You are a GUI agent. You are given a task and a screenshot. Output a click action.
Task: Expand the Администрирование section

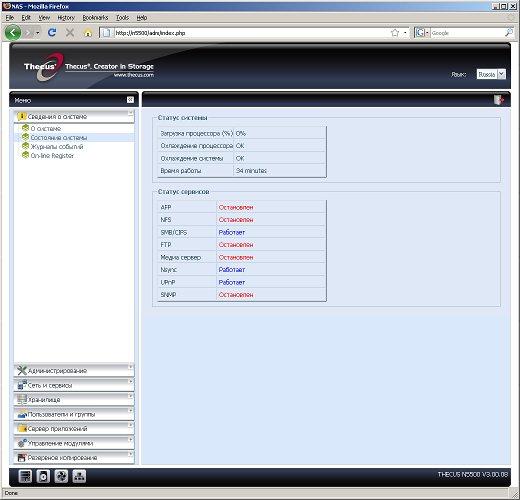click(74, 371)
